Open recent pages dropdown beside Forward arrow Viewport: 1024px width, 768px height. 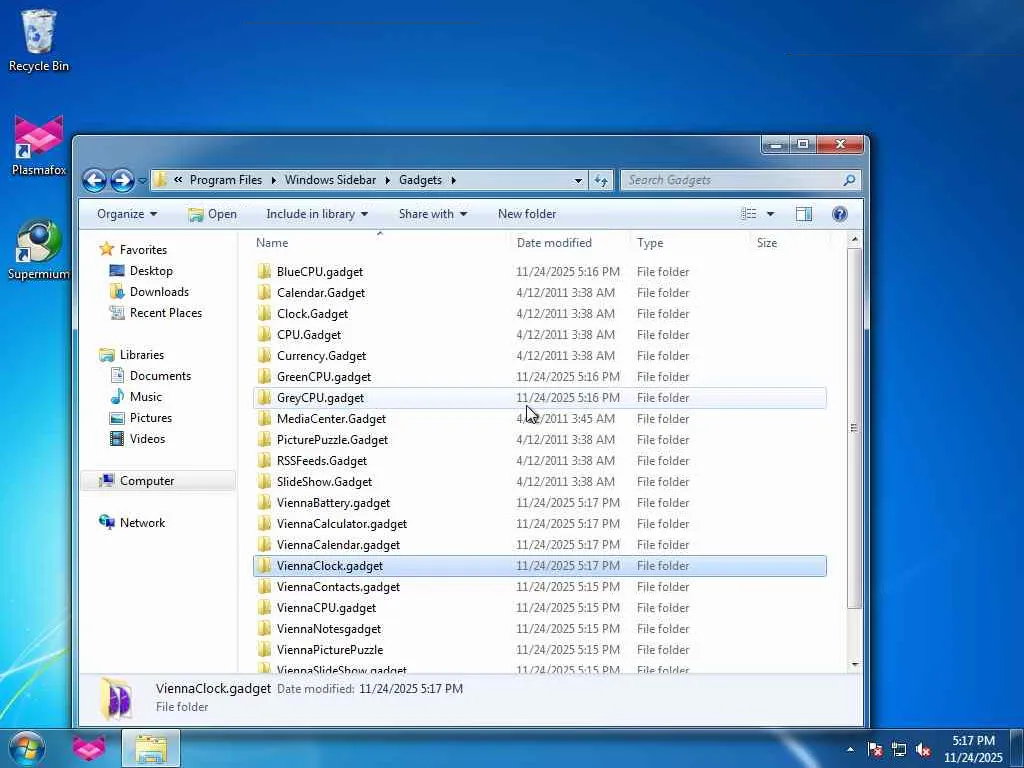tap(142, 181)
